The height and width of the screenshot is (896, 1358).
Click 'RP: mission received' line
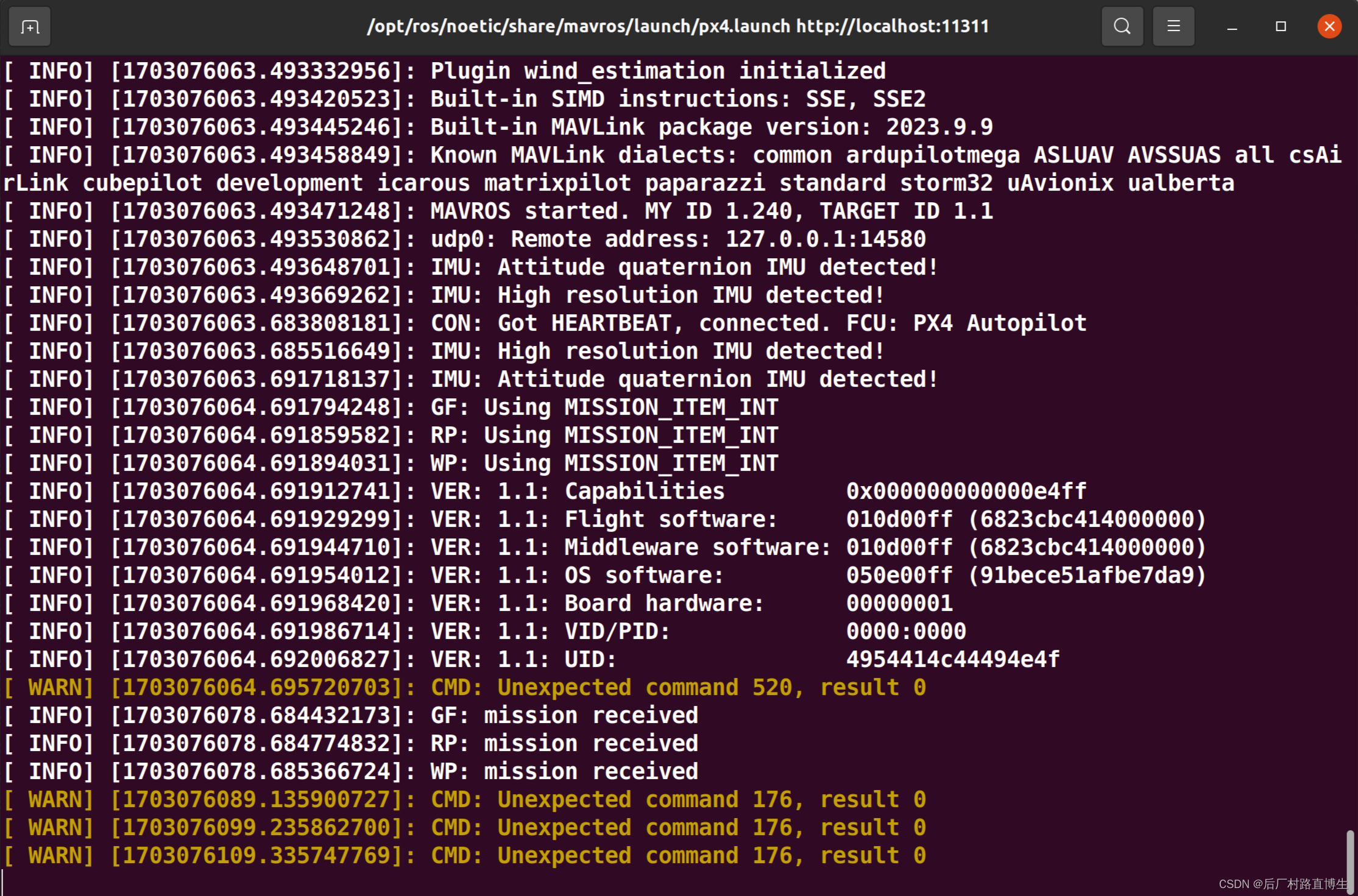click(351, 744)
